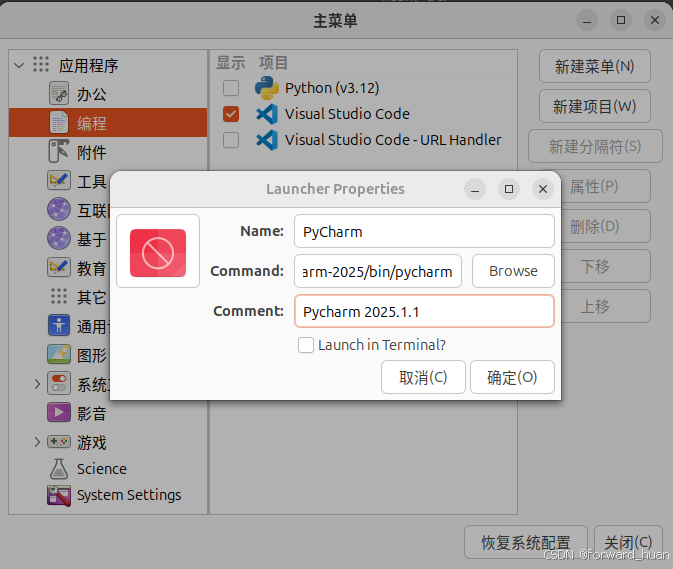This screenshot has height=569, width=673.
Task: Click the Science flask icon
Action: (x=59, y=469)
